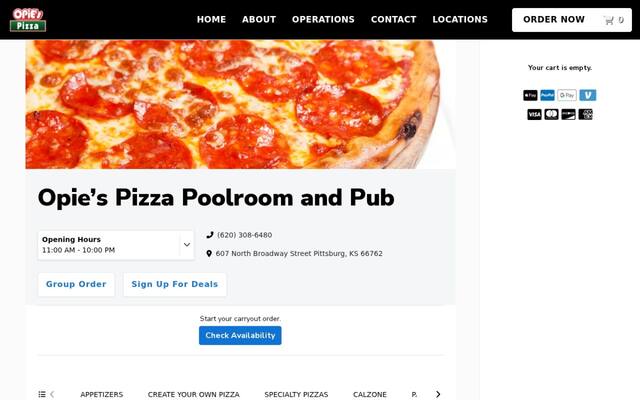Screen dimensions: 640x400
Task: Open the CONTACT nav item
Action: [x=393, y=20]
